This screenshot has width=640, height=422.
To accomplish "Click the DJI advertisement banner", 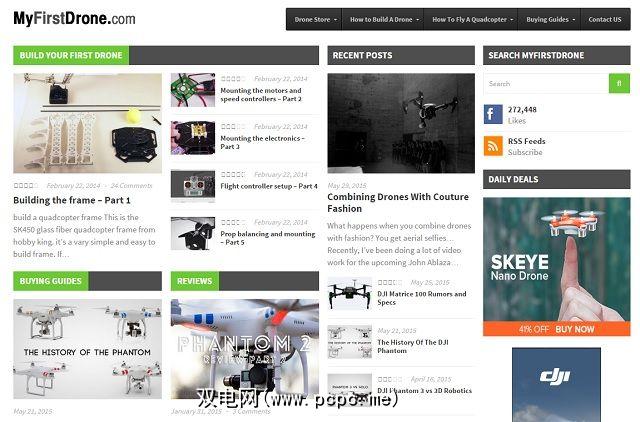I will 556,385.
